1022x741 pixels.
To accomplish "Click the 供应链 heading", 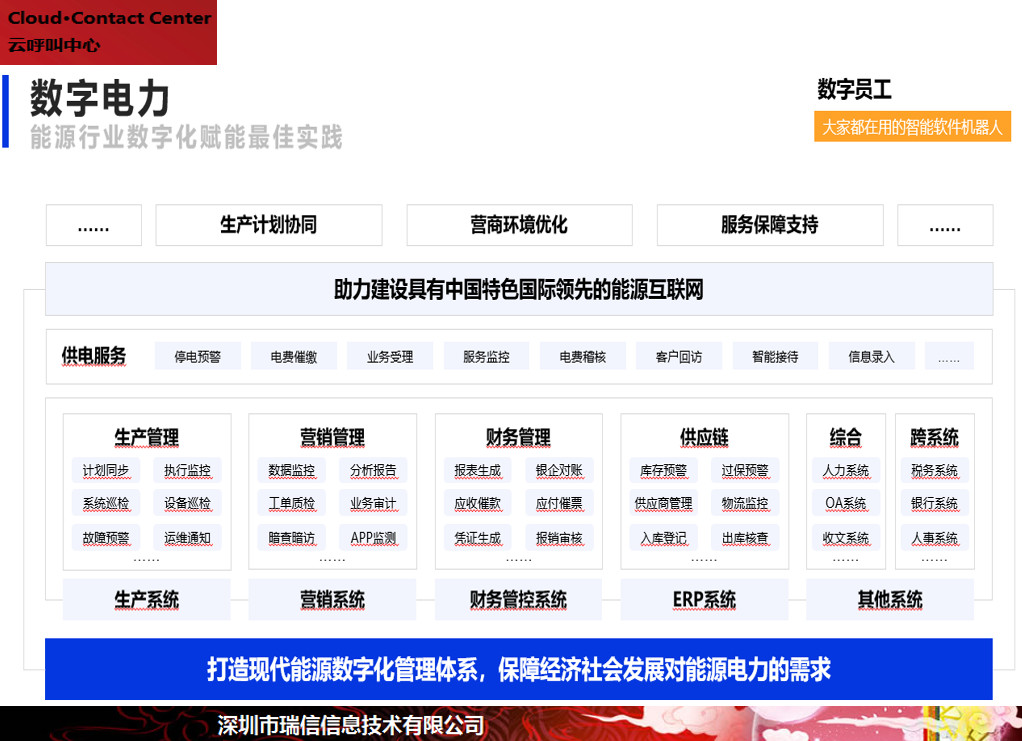I will tap(705, 437).
